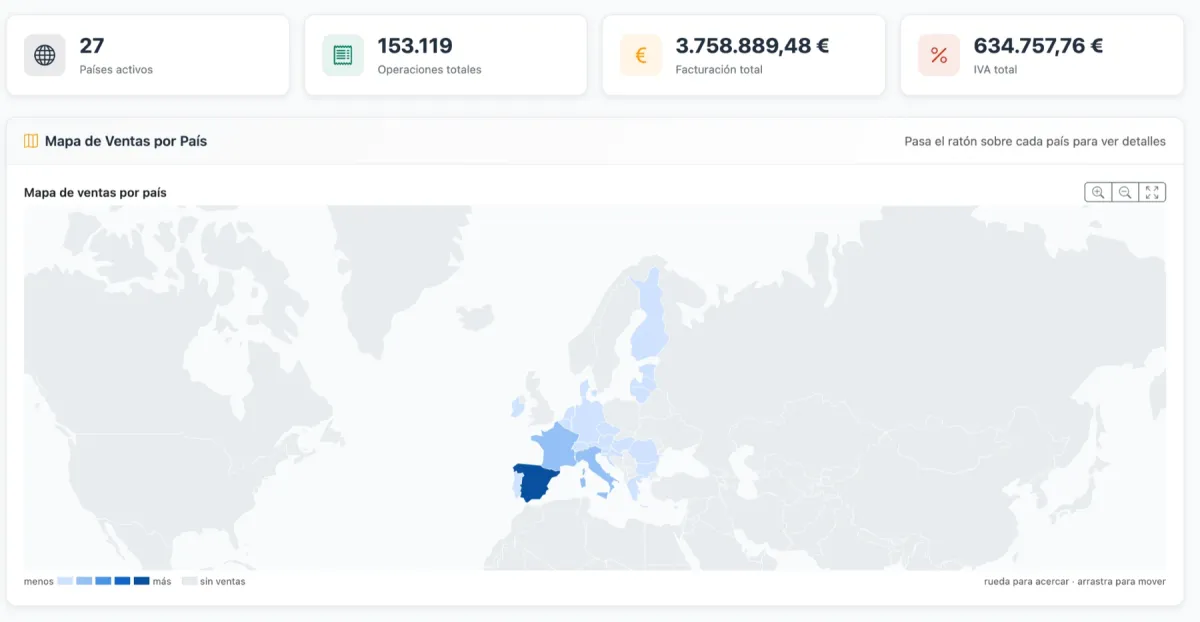Select France on the sales map

(x=558, y=445)
